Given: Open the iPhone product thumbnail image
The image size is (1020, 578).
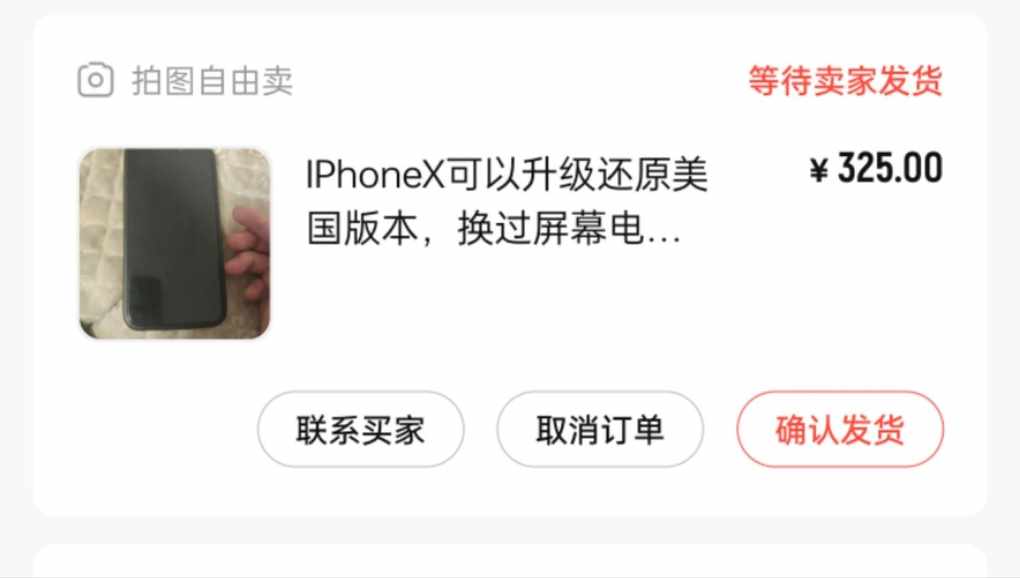Looking at the screenshot, I should (x=174, y=244).
